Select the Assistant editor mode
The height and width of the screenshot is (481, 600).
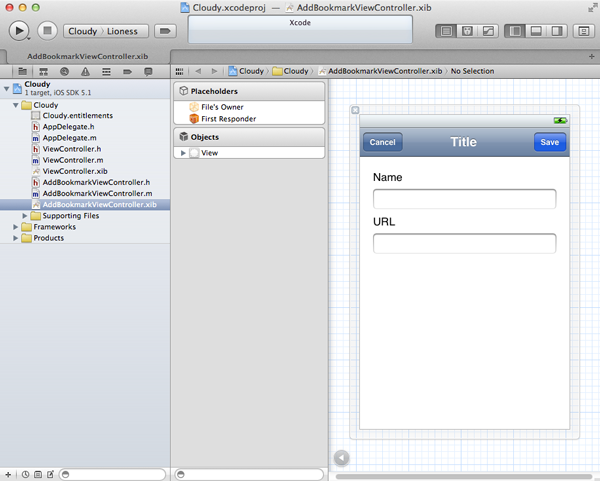tap(467, 31)
